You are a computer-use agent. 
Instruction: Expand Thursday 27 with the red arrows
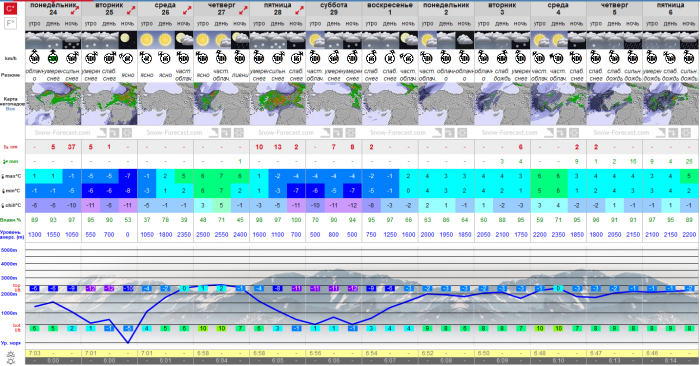coord(243,10)
